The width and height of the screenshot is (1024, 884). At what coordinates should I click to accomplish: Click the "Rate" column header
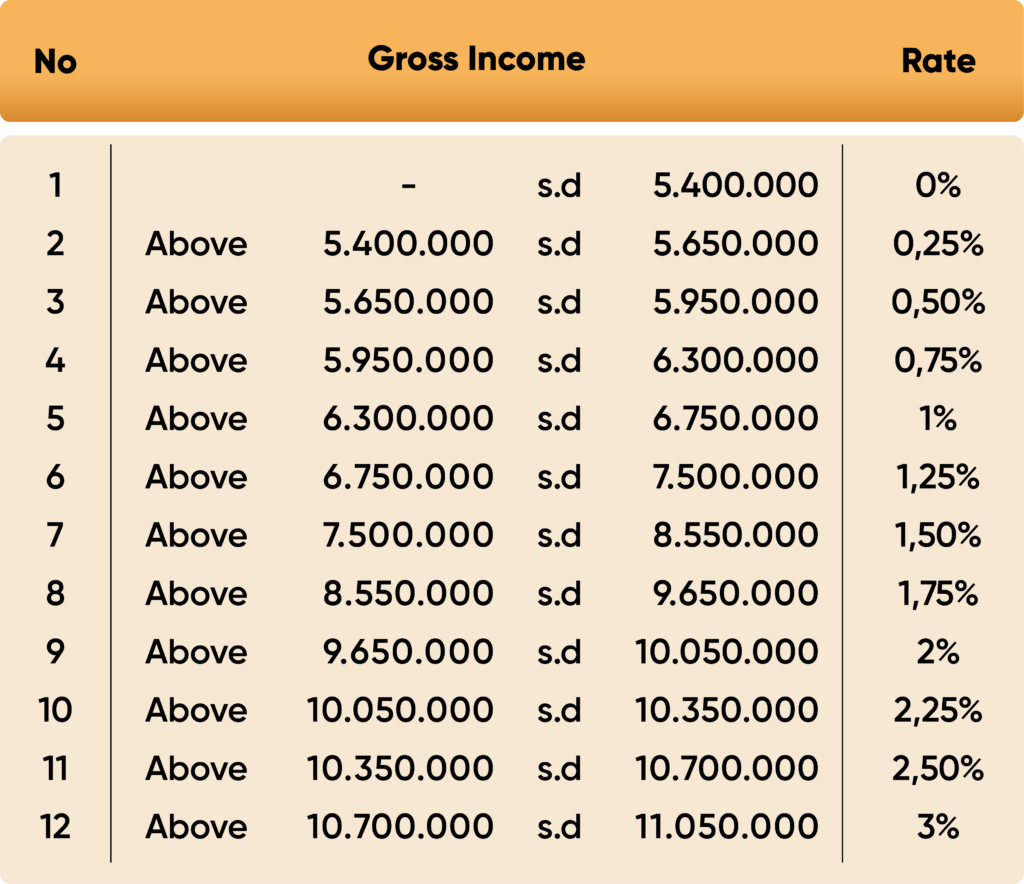click(938, 61)
